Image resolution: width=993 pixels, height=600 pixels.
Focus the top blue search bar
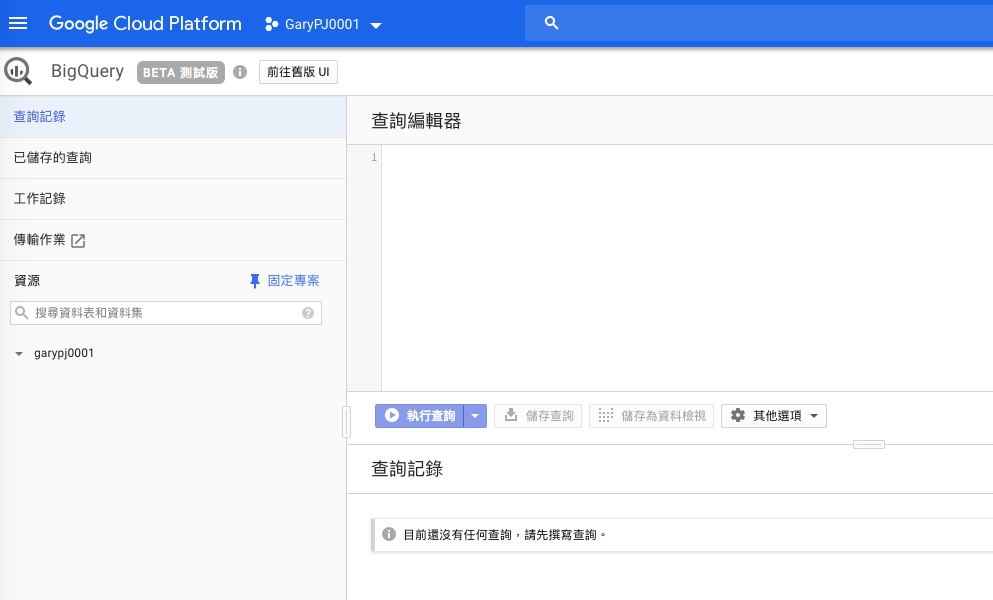[x=759, y=23]
